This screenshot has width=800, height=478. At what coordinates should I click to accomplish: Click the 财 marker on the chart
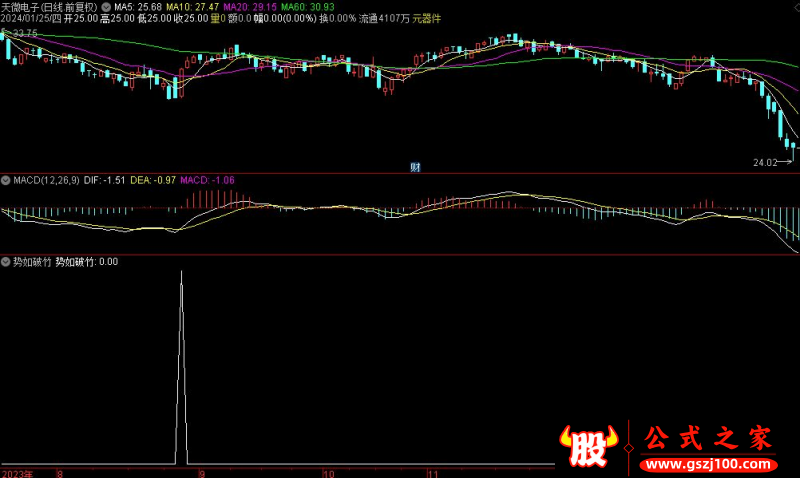click(415, 167)
